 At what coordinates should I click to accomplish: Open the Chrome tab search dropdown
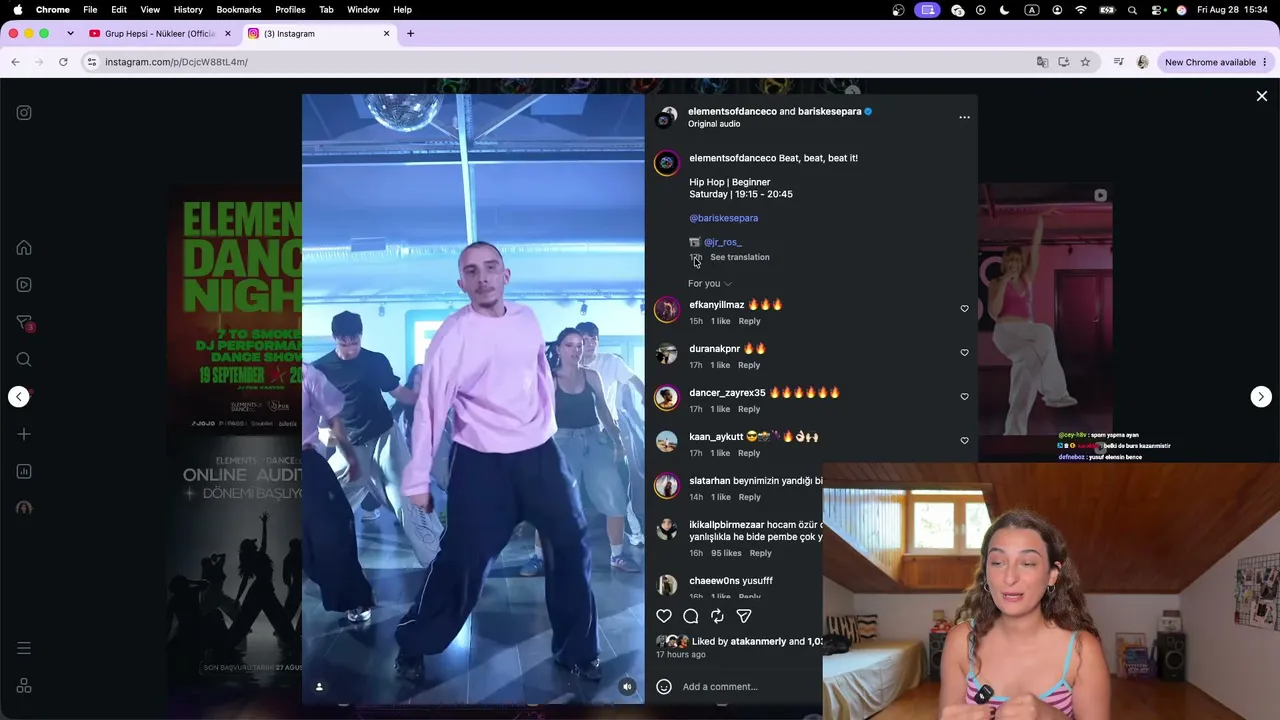pyautogui.click(x=70, y=34)
